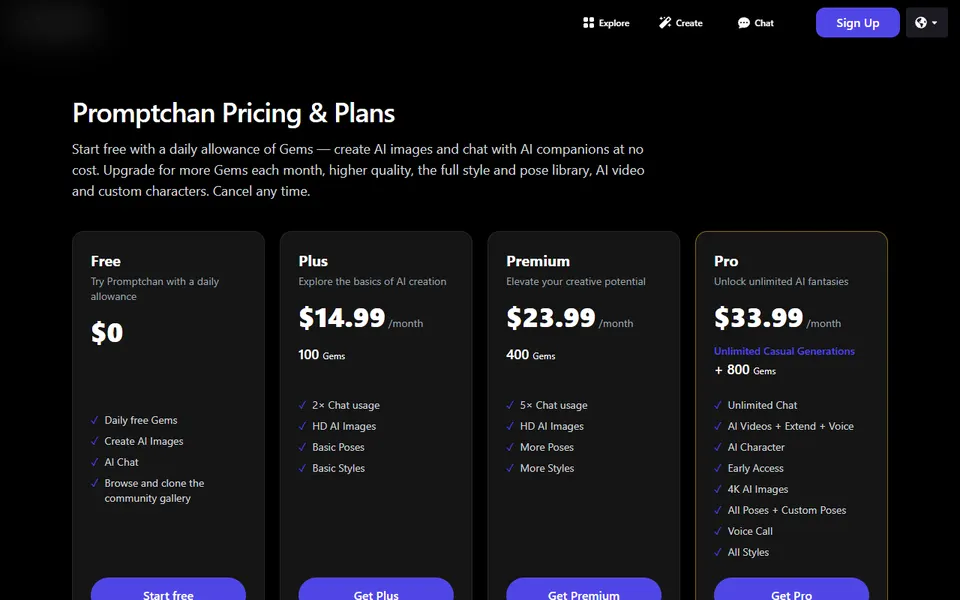Click the checkmark beside Voice Call

pos(718,531)
